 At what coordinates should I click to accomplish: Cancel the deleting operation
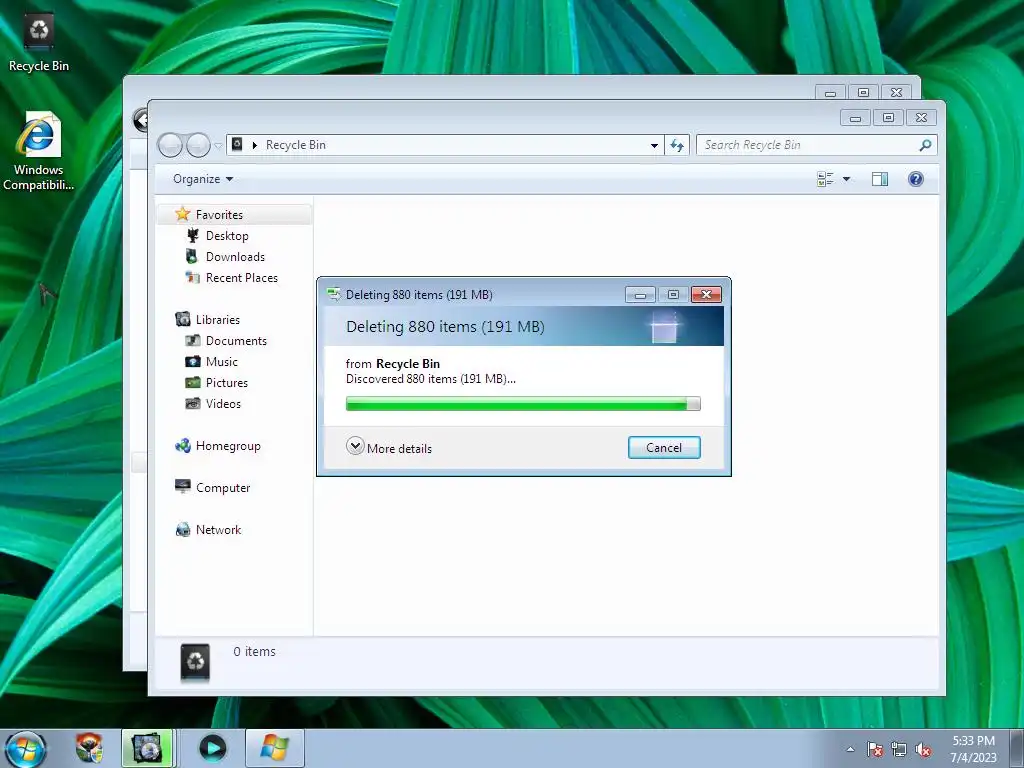(x=664, y=447)
